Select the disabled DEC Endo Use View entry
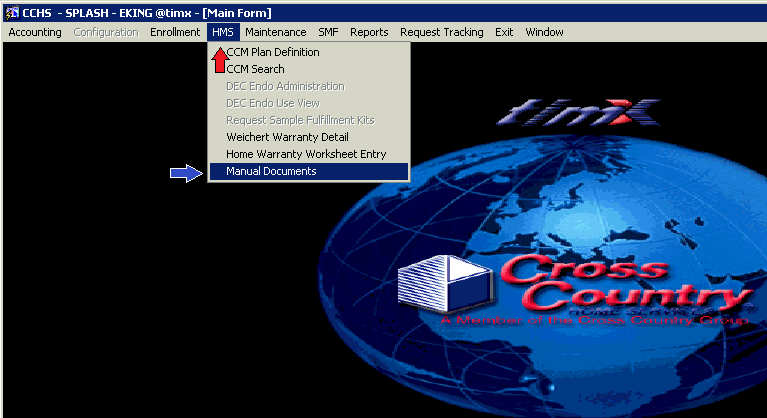 309,104
